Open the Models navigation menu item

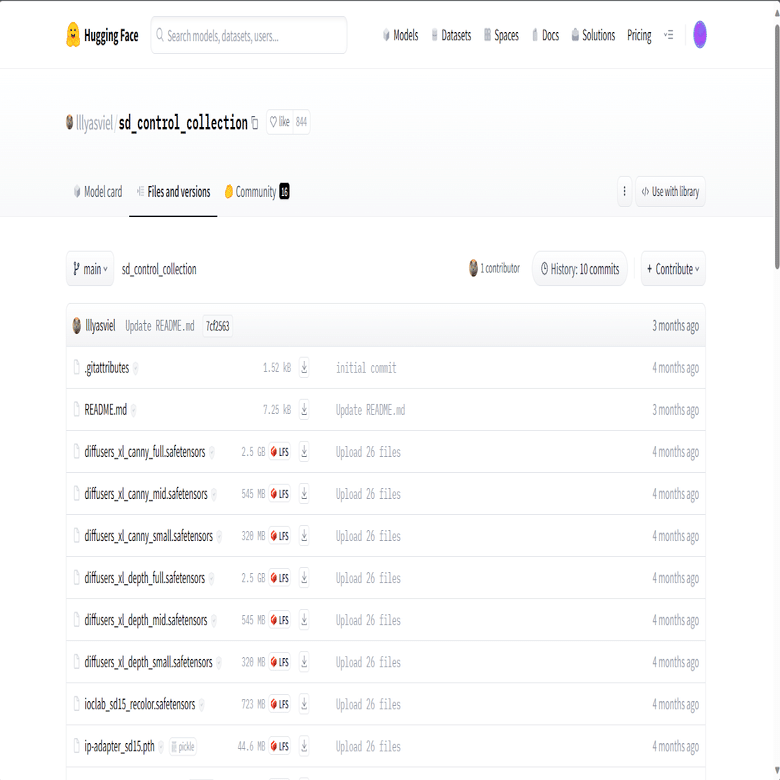tap(400, 35)
